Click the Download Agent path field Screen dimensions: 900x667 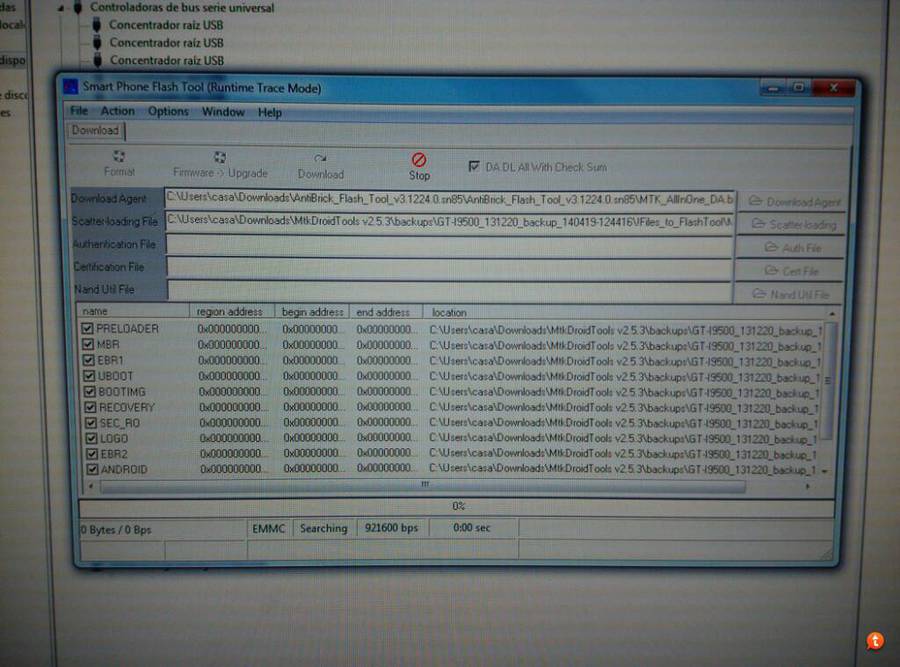[449, 199]
